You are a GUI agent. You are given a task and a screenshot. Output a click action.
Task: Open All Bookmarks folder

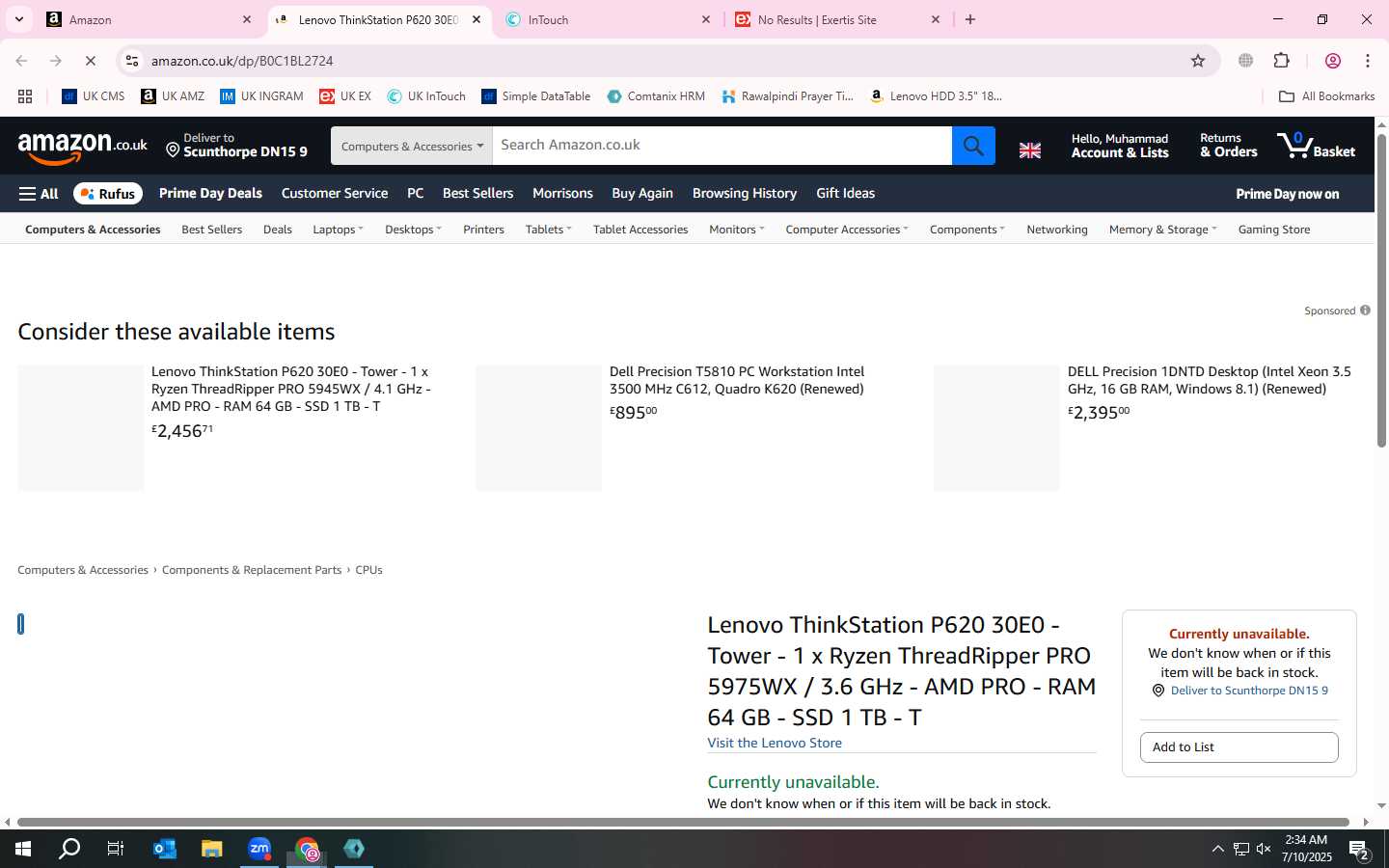(x=1326, y=96)
